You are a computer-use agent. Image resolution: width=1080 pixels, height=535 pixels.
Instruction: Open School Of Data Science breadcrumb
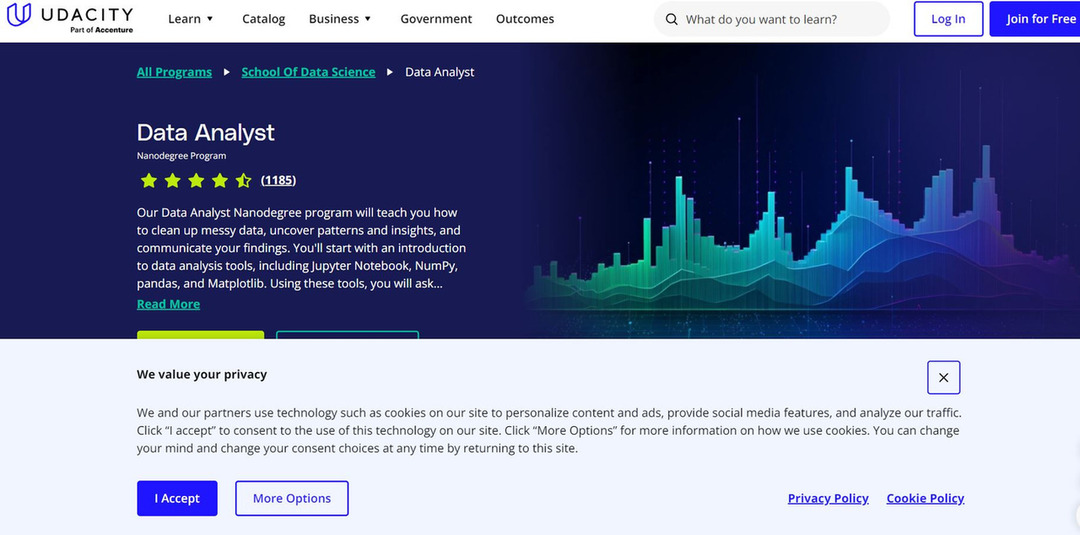[308, 72]
